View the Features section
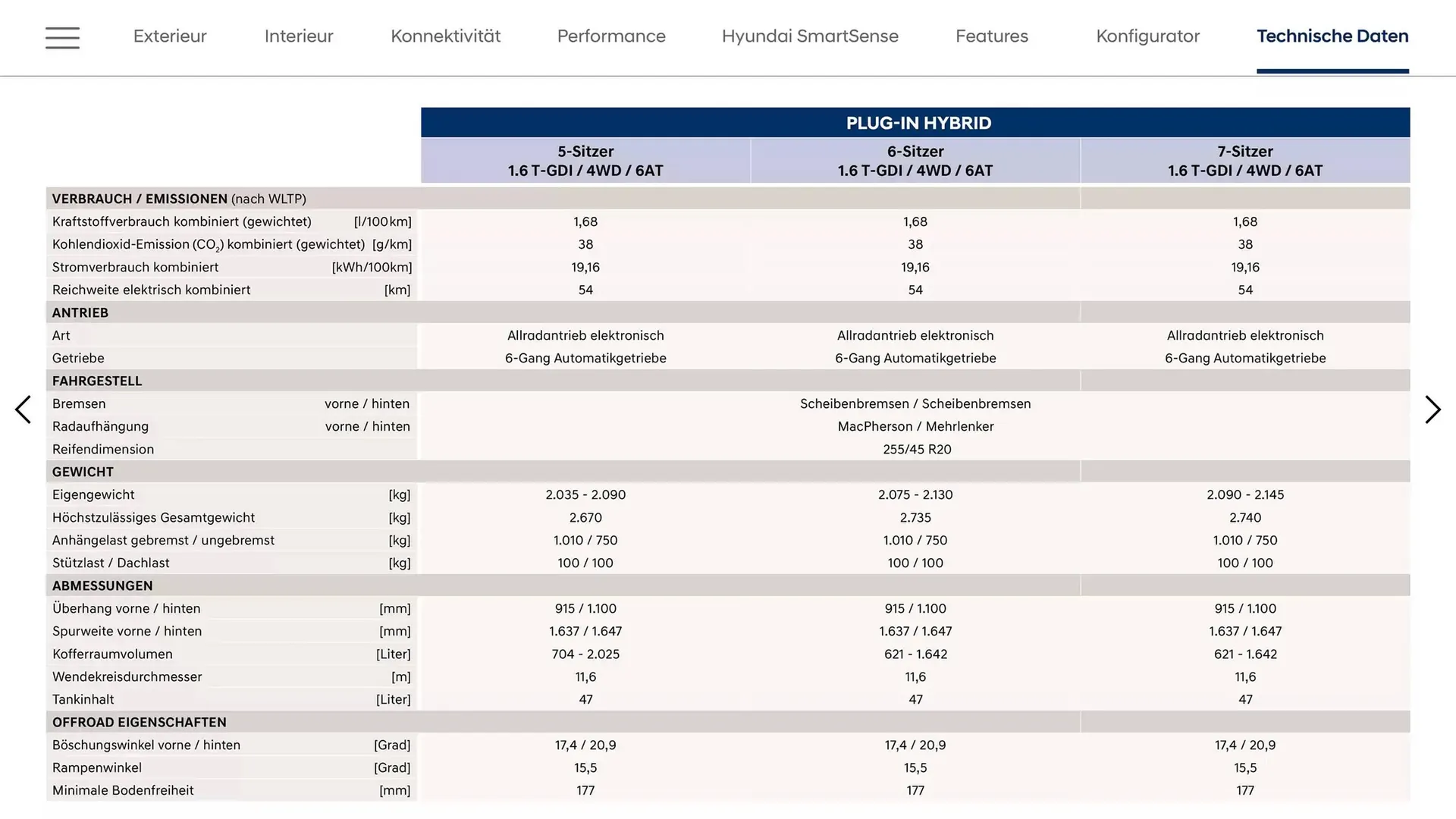1456x819 pixels. [991, 36]
